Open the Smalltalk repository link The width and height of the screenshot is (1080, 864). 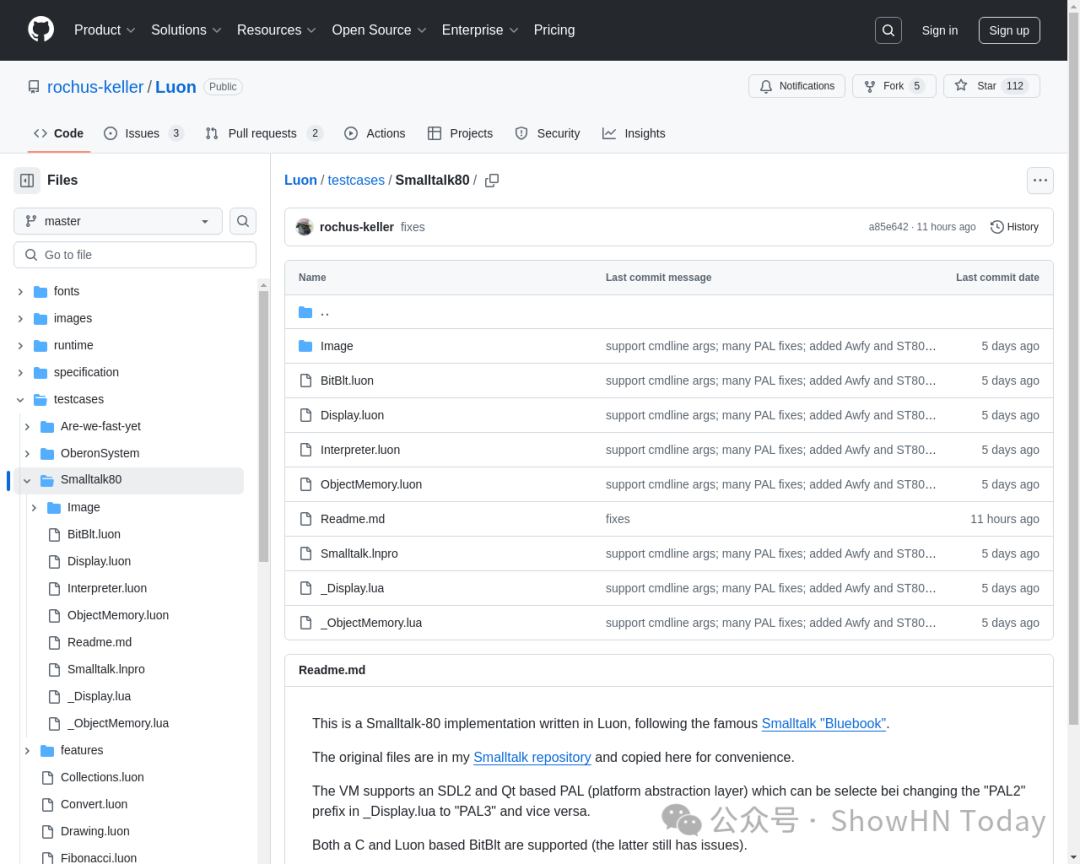[x=532, y=757]
